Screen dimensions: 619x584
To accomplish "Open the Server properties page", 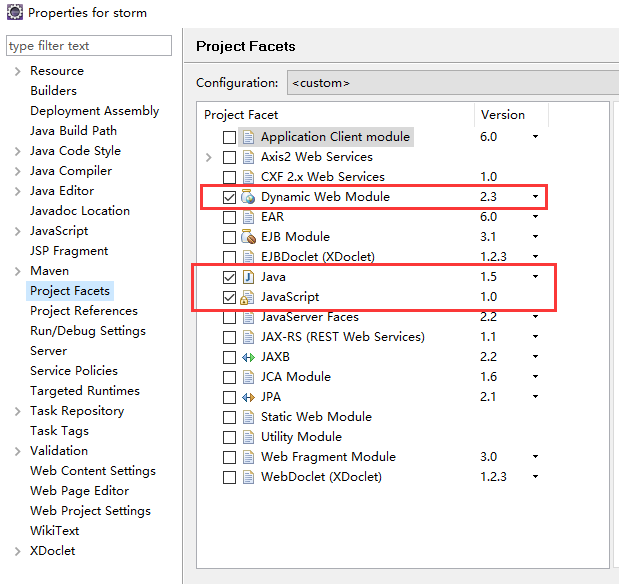I will [49, 351].
